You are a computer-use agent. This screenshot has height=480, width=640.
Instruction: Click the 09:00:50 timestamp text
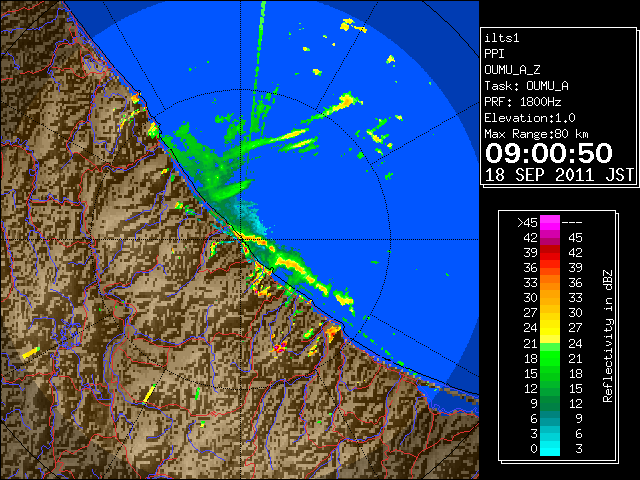click(549, 153)
